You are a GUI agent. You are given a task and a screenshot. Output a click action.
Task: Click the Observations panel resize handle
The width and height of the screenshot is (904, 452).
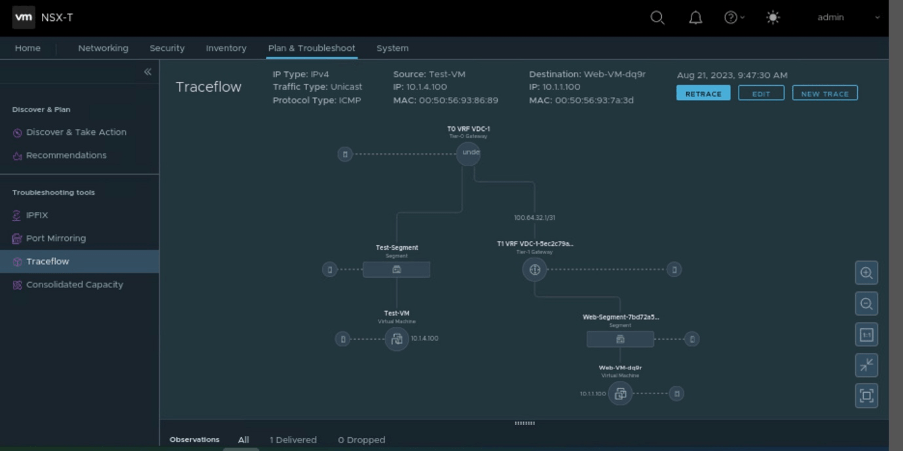[524, 423]
